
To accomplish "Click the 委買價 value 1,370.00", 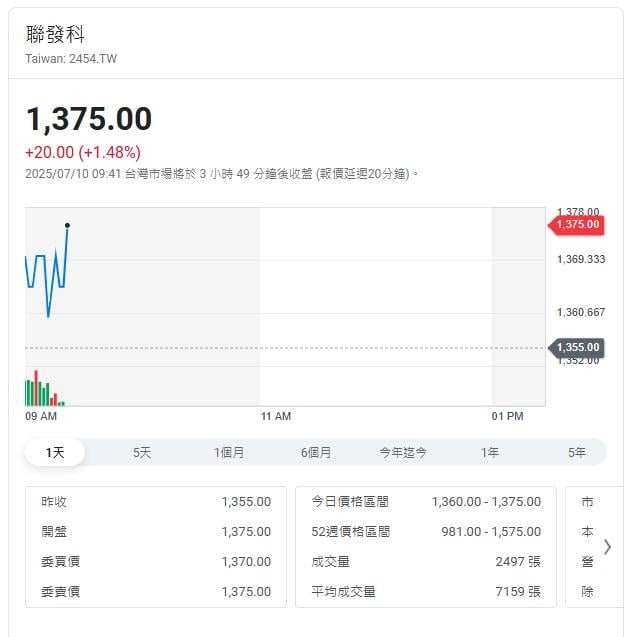I will (246, 562).
